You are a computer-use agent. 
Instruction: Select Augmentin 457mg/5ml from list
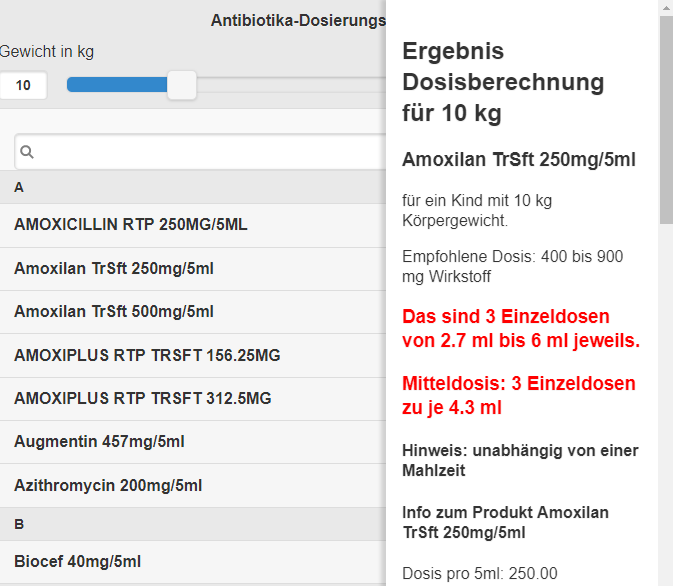pyautogui.click(x=193, y=442)
